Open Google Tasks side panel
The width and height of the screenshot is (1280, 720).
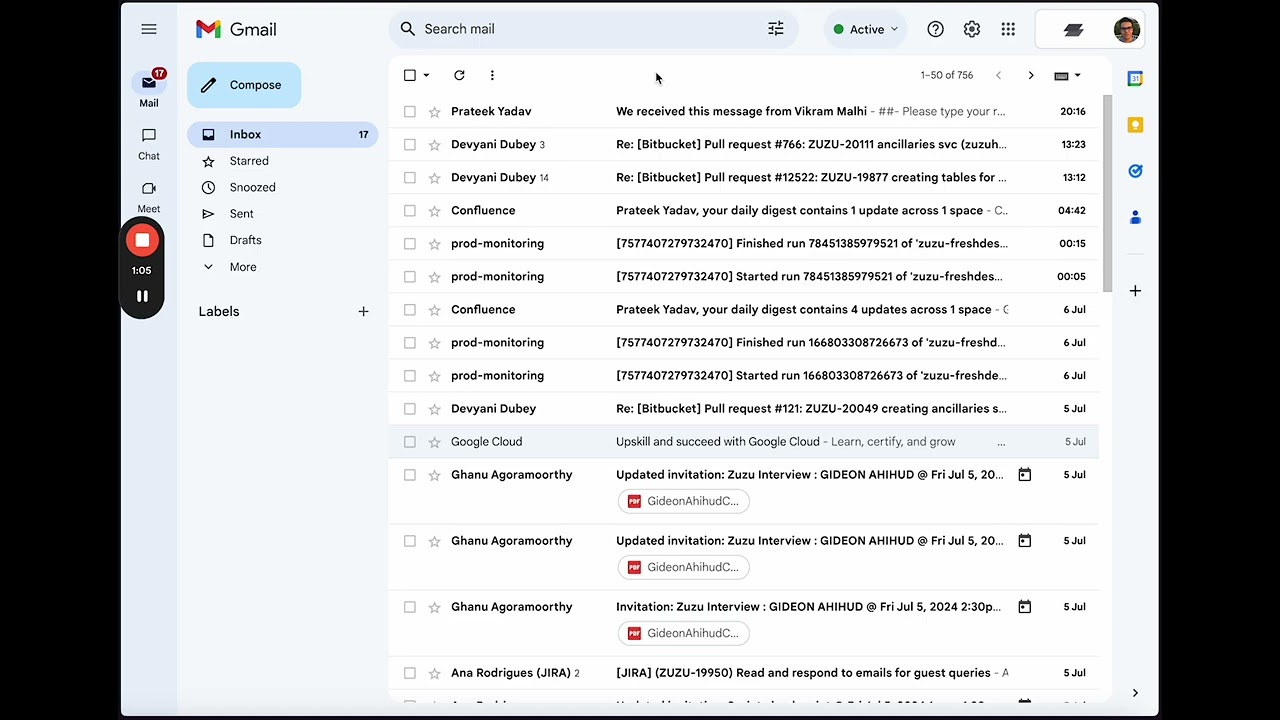coord(1135,171)
